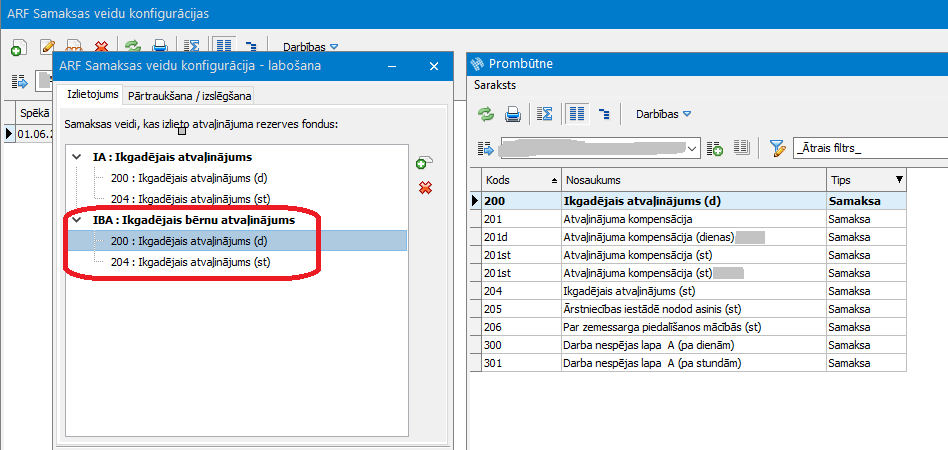This screenshot has height=450, width=948.
Task: Switch to Pārtraukšana / izslēgšana tab
Action: click(190, 96)
